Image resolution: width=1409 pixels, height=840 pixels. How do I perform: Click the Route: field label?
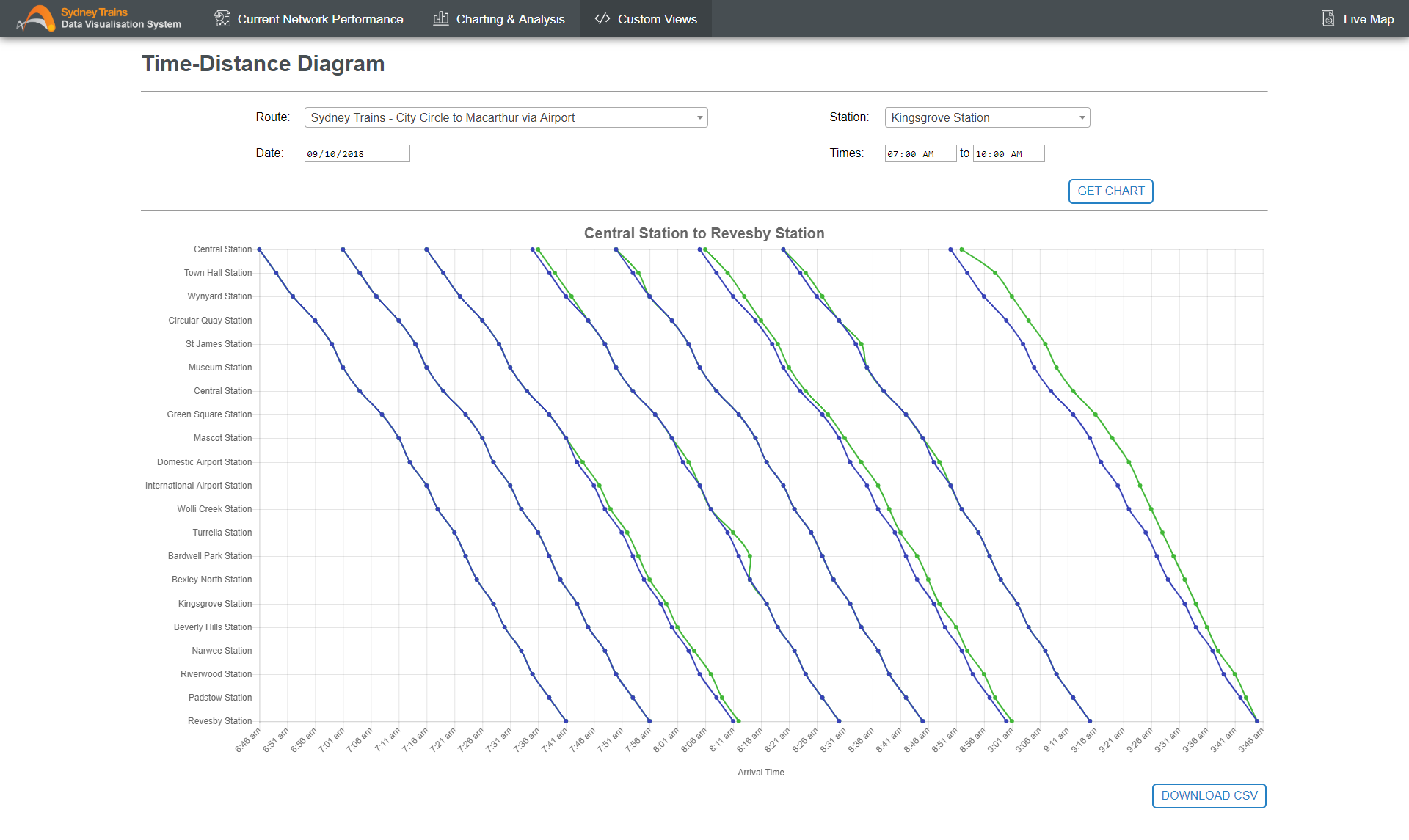[272, 117]
